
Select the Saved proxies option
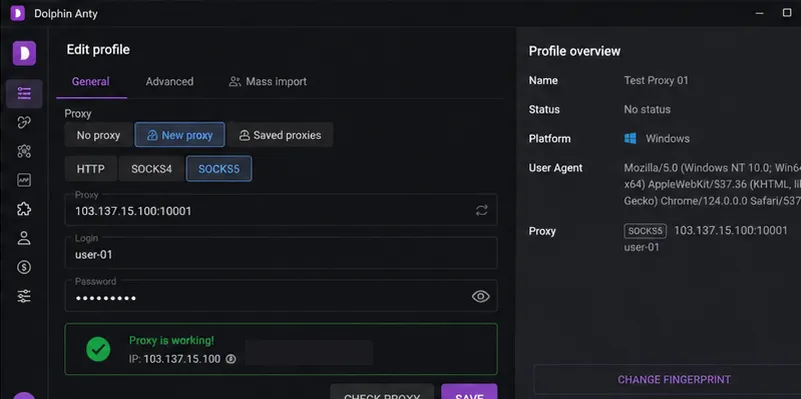pos(280,135)
